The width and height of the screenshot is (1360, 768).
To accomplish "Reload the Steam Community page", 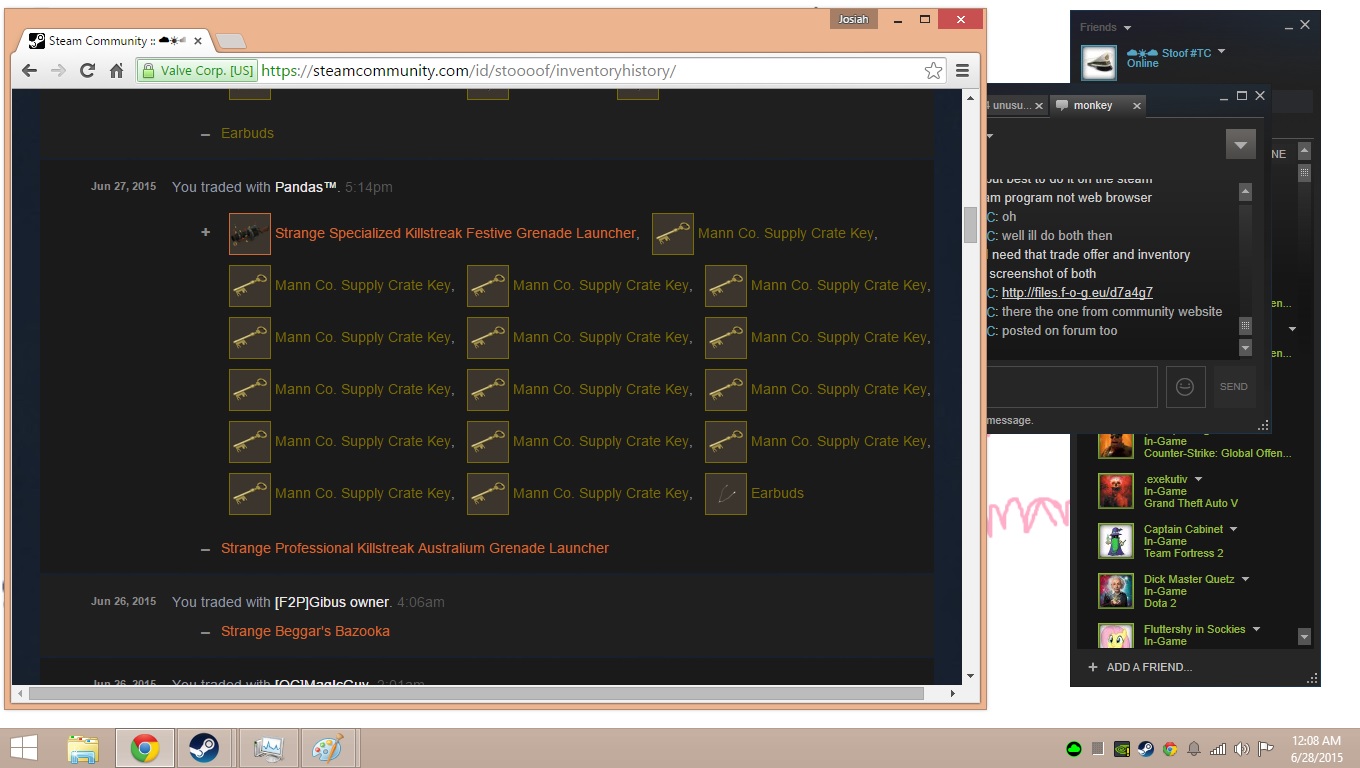I will tap(87, 70).
